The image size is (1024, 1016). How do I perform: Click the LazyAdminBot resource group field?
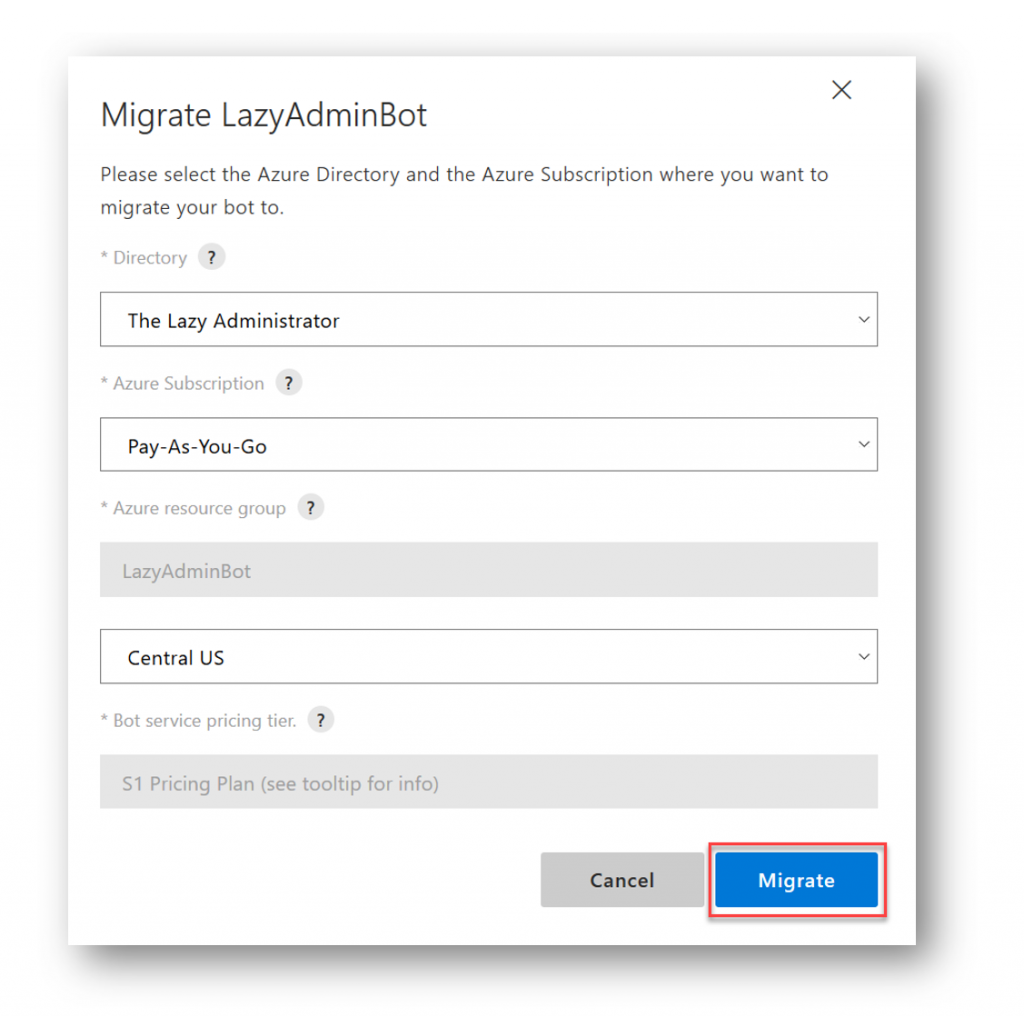[x=488, y=569]
